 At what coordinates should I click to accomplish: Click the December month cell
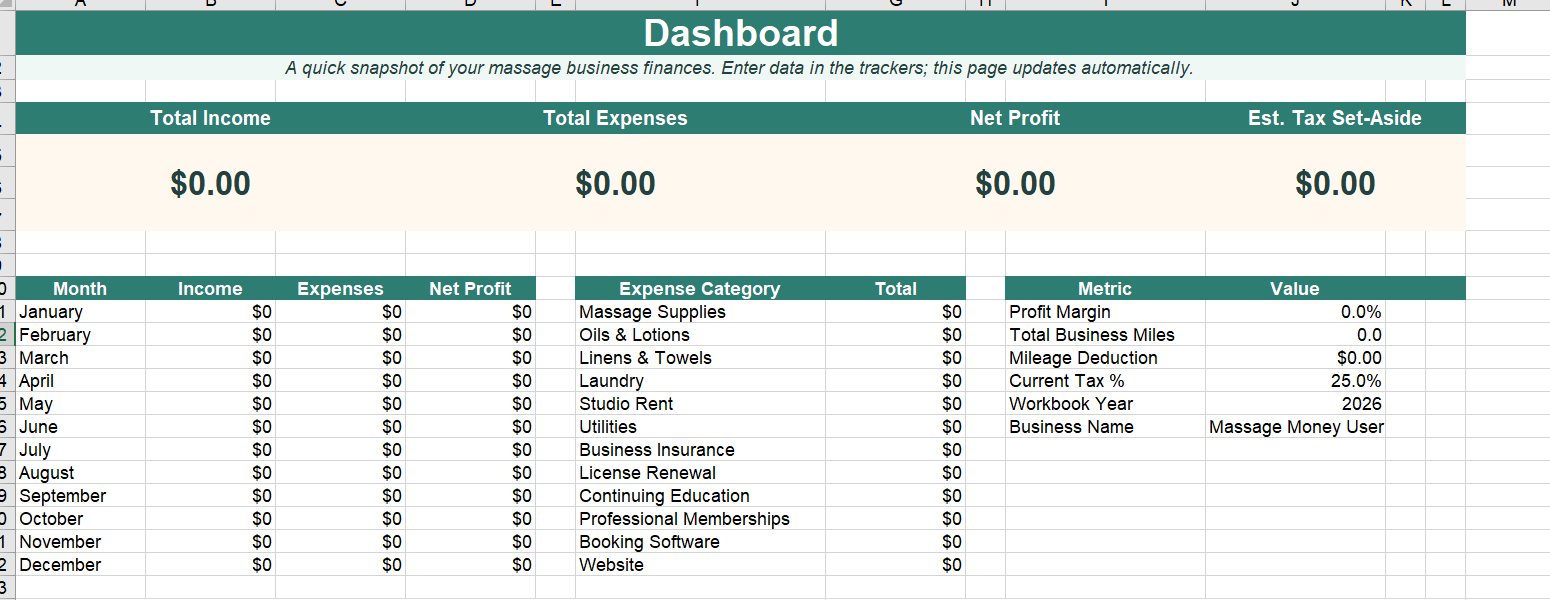(80, 565)
